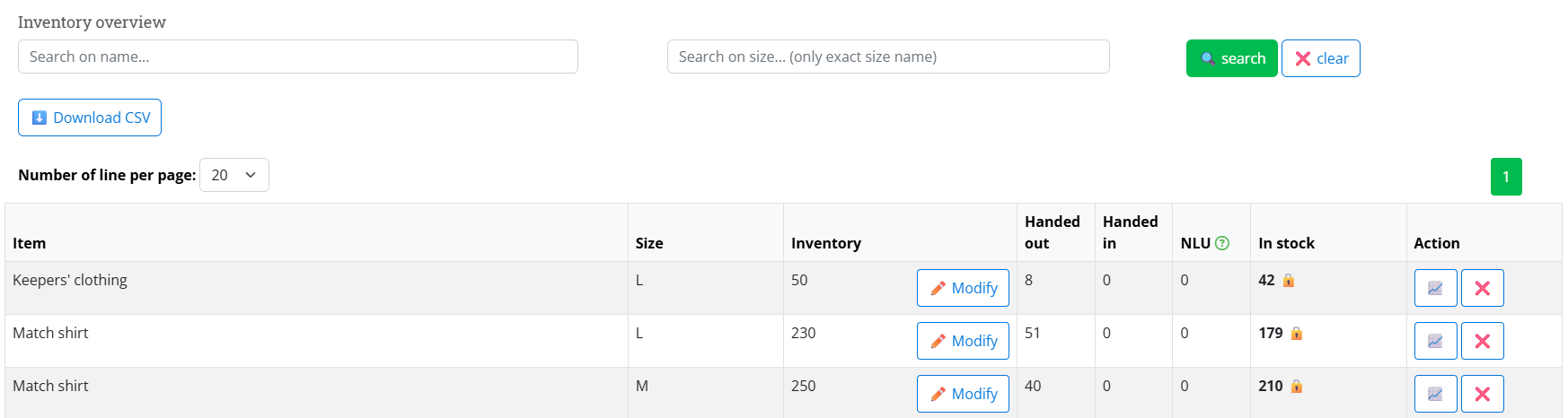Modify the 230 Match shirt inventory
The image size is (1568, 418).
tap(963, 341)
